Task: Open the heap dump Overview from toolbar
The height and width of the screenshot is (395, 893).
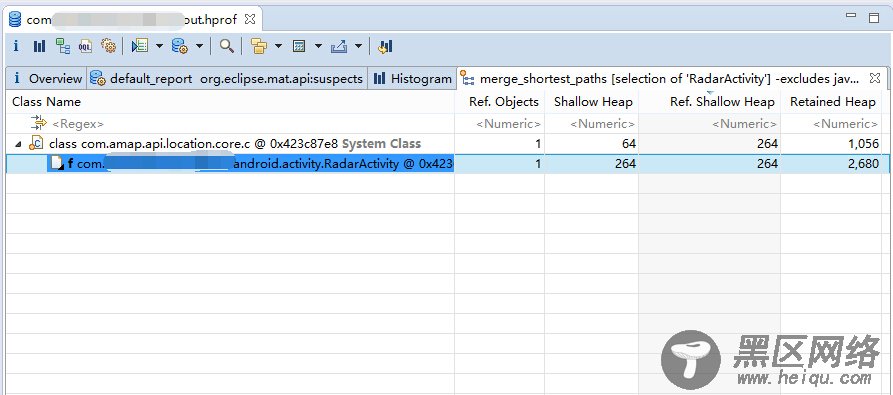Action: 16,46
